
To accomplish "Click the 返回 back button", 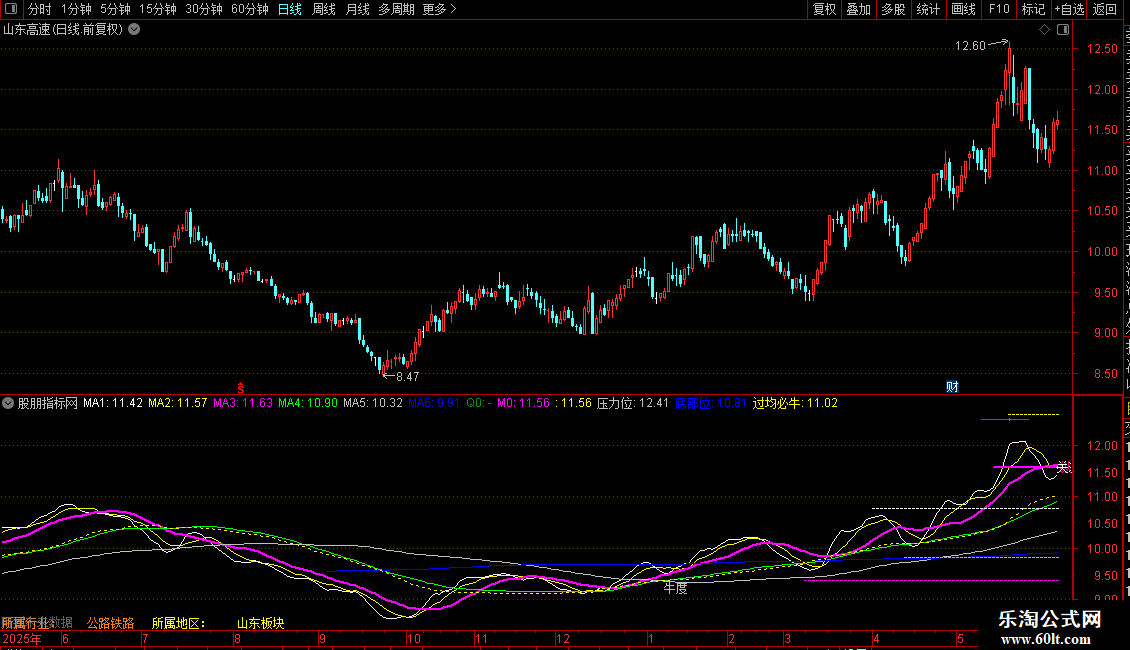I will pyautogui.click(x=1105, y=9).
